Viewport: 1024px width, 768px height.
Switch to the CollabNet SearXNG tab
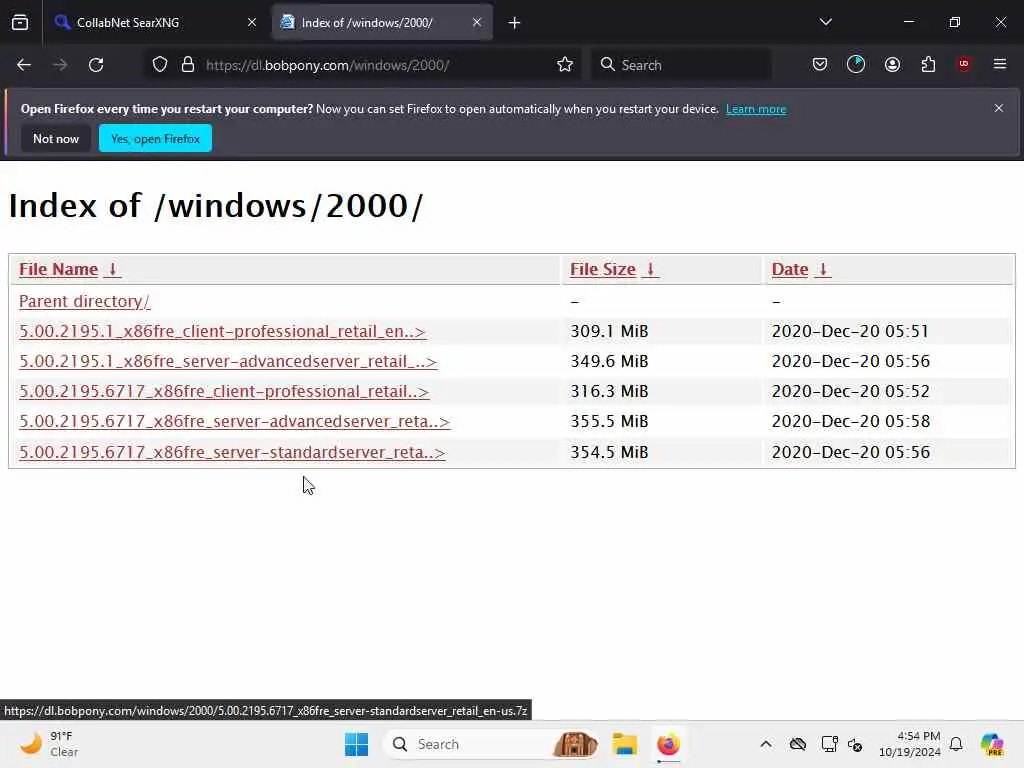[156, 22]
